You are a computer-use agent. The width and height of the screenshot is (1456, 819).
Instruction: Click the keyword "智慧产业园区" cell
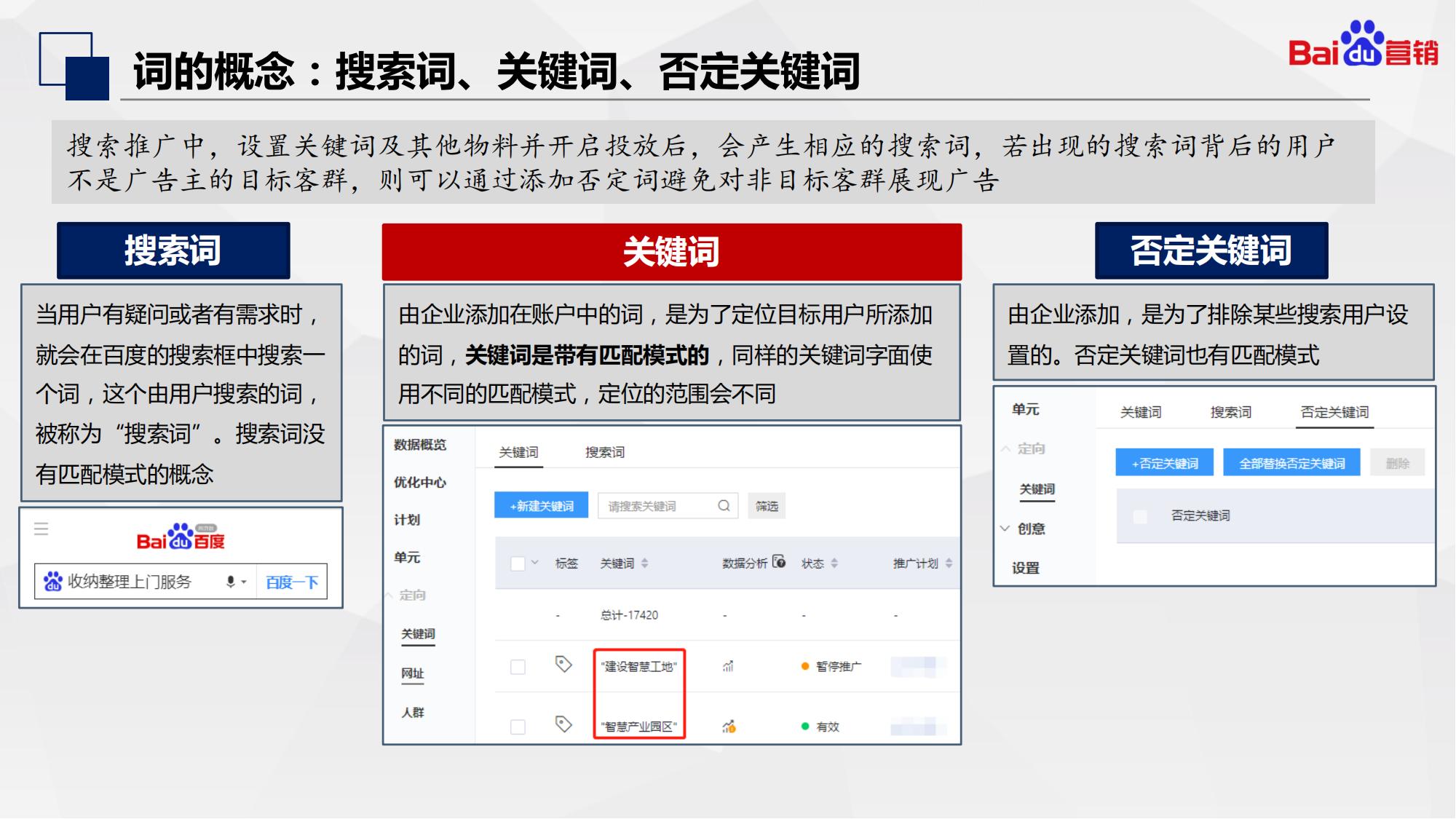[639, 727]
